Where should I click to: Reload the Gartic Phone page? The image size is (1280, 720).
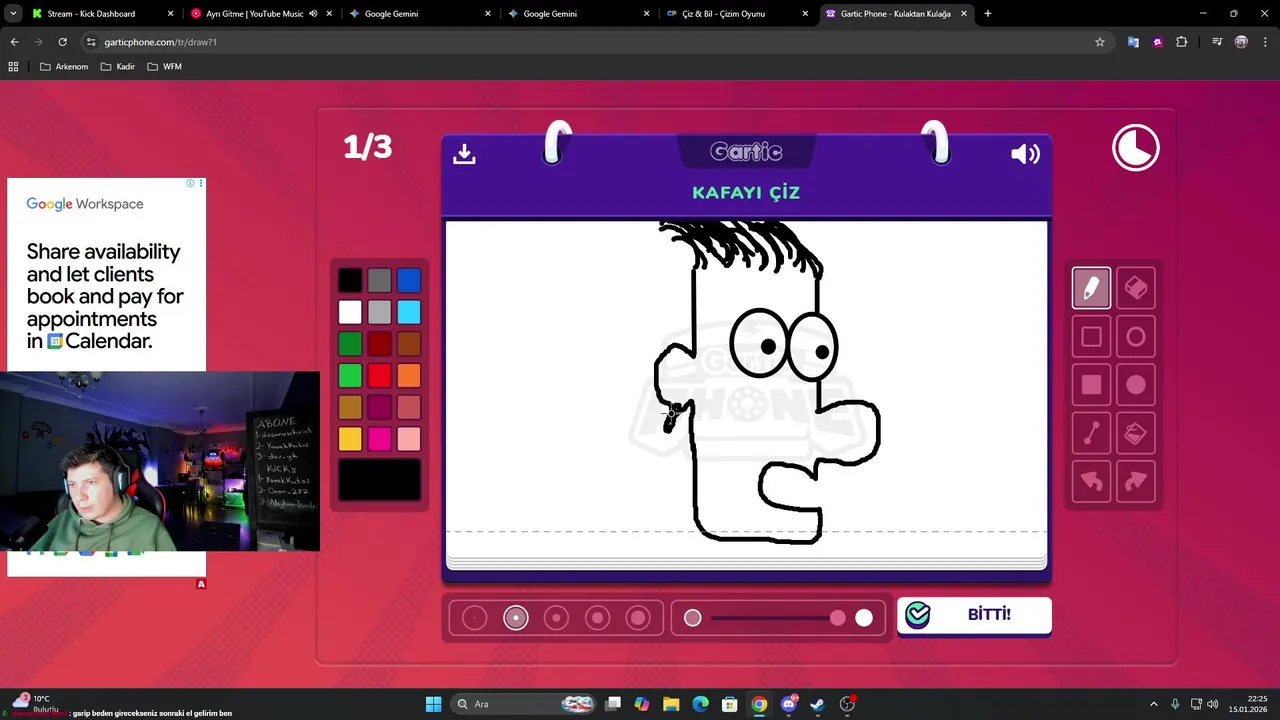pos(62,42)
